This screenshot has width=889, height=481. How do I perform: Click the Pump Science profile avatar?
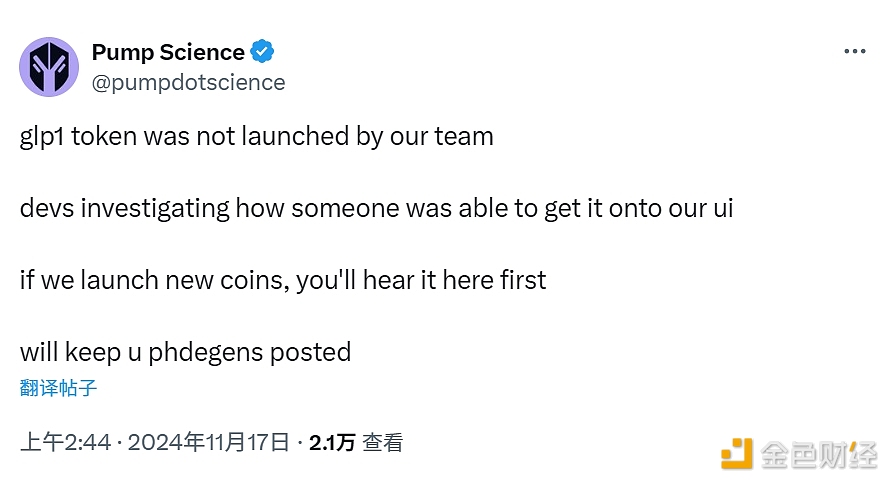coord(49,67)
